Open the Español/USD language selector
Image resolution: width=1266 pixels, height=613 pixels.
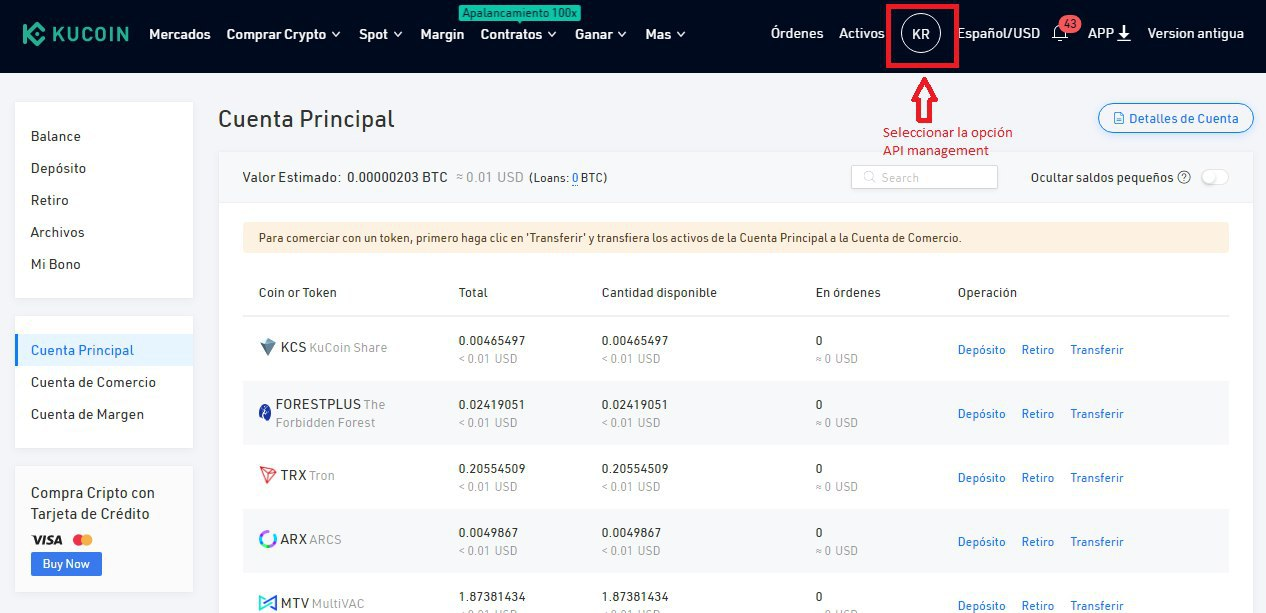[998, 34]
